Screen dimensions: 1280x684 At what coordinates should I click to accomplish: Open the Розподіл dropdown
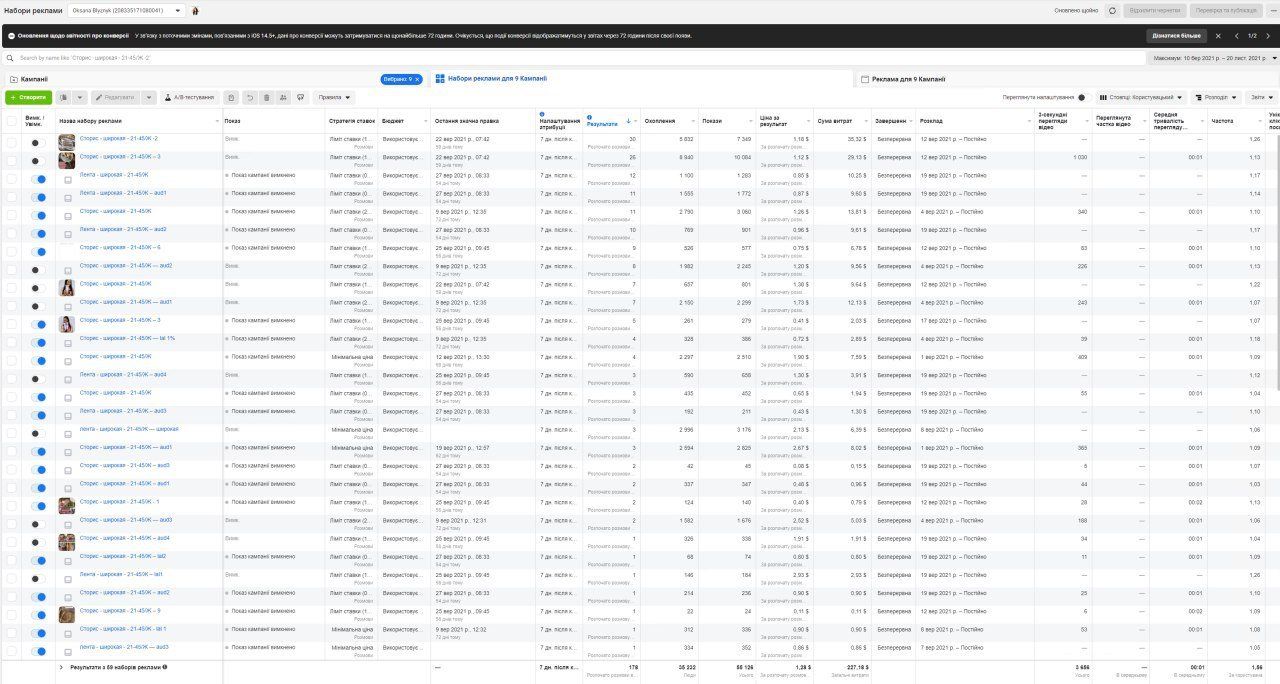click(1216, 98)
